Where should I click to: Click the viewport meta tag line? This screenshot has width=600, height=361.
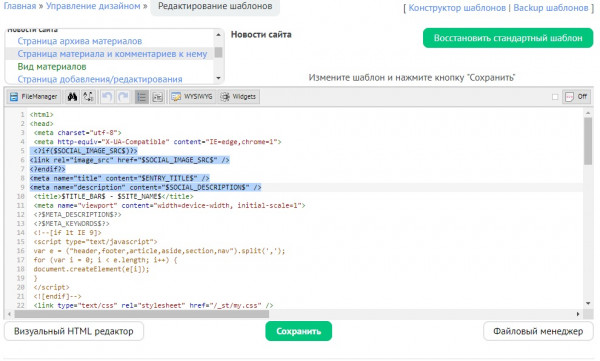(x=170, y=206)
